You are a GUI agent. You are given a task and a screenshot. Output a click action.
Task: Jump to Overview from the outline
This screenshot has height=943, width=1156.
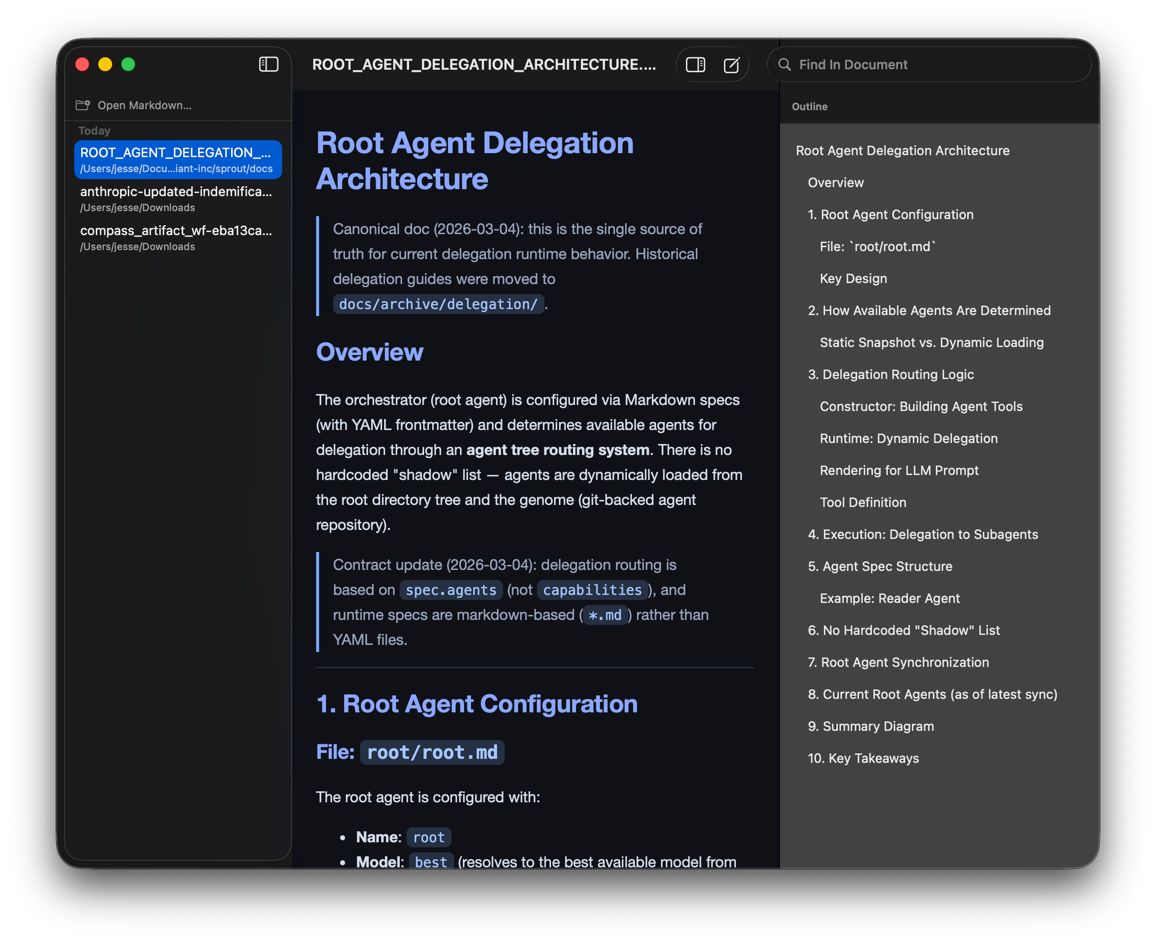pyautogui.click(x=836, y=182)
